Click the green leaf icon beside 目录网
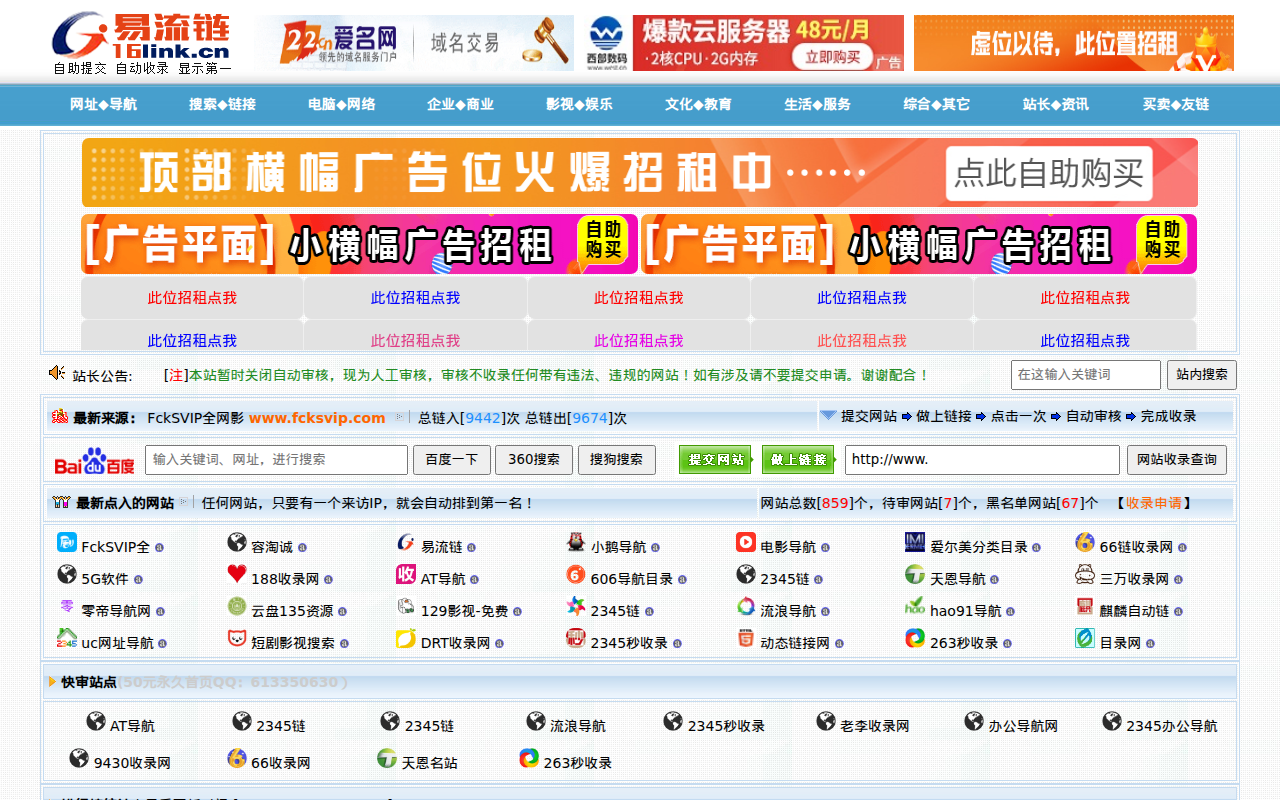 click(1085, 639)
